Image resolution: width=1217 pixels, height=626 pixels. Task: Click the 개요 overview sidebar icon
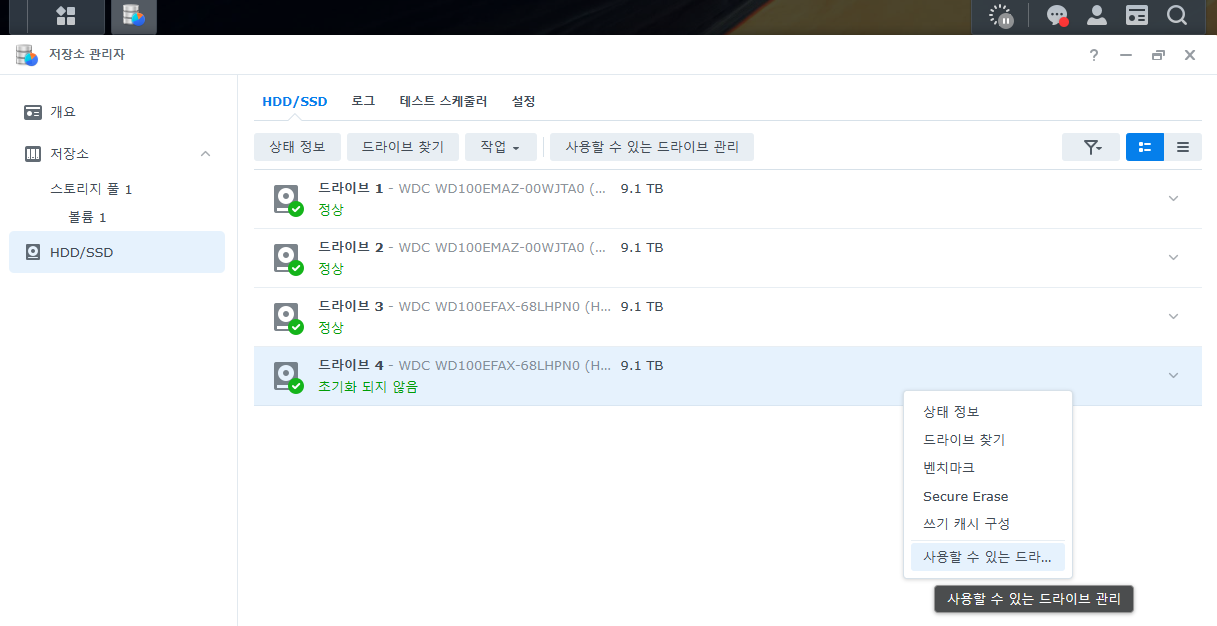click(x=33, y=112)
